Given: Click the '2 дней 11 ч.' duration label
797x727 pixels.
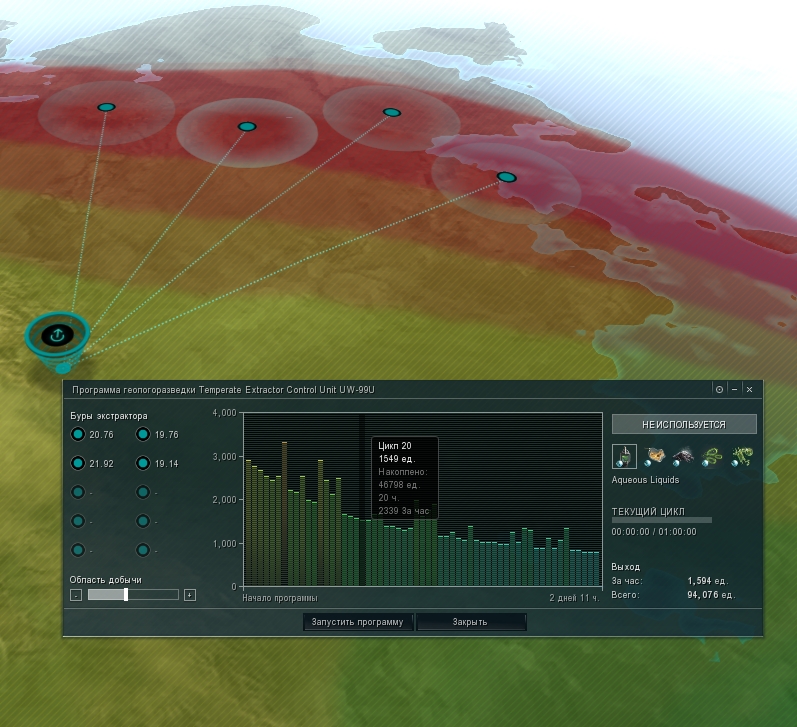Looking at the screenshot, I should (x=574, y=598).
